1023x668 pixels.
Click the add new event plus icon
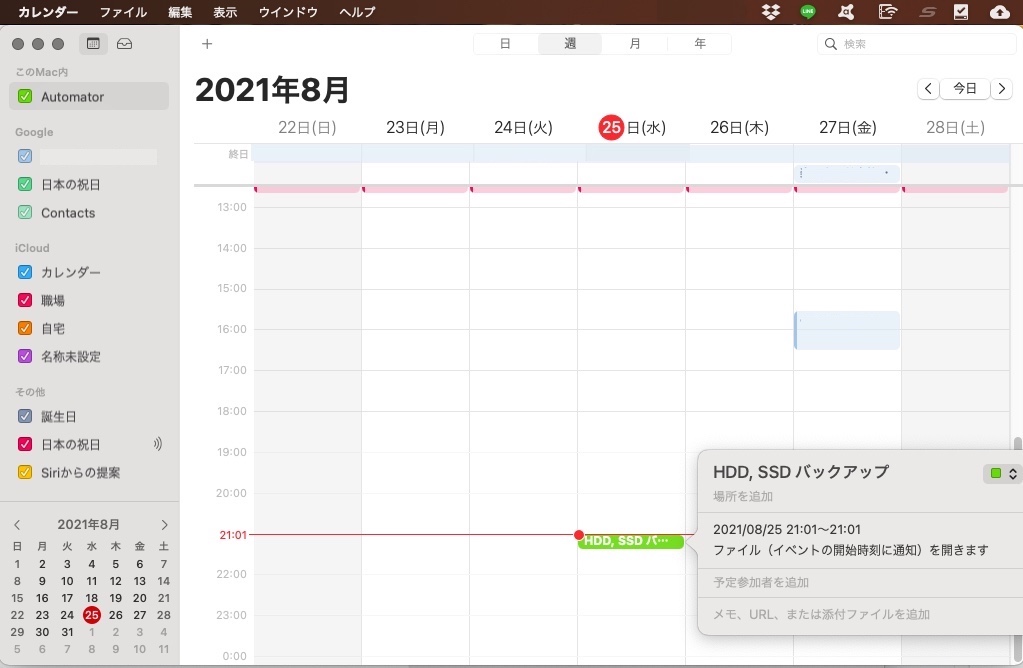tap(206, 43)
